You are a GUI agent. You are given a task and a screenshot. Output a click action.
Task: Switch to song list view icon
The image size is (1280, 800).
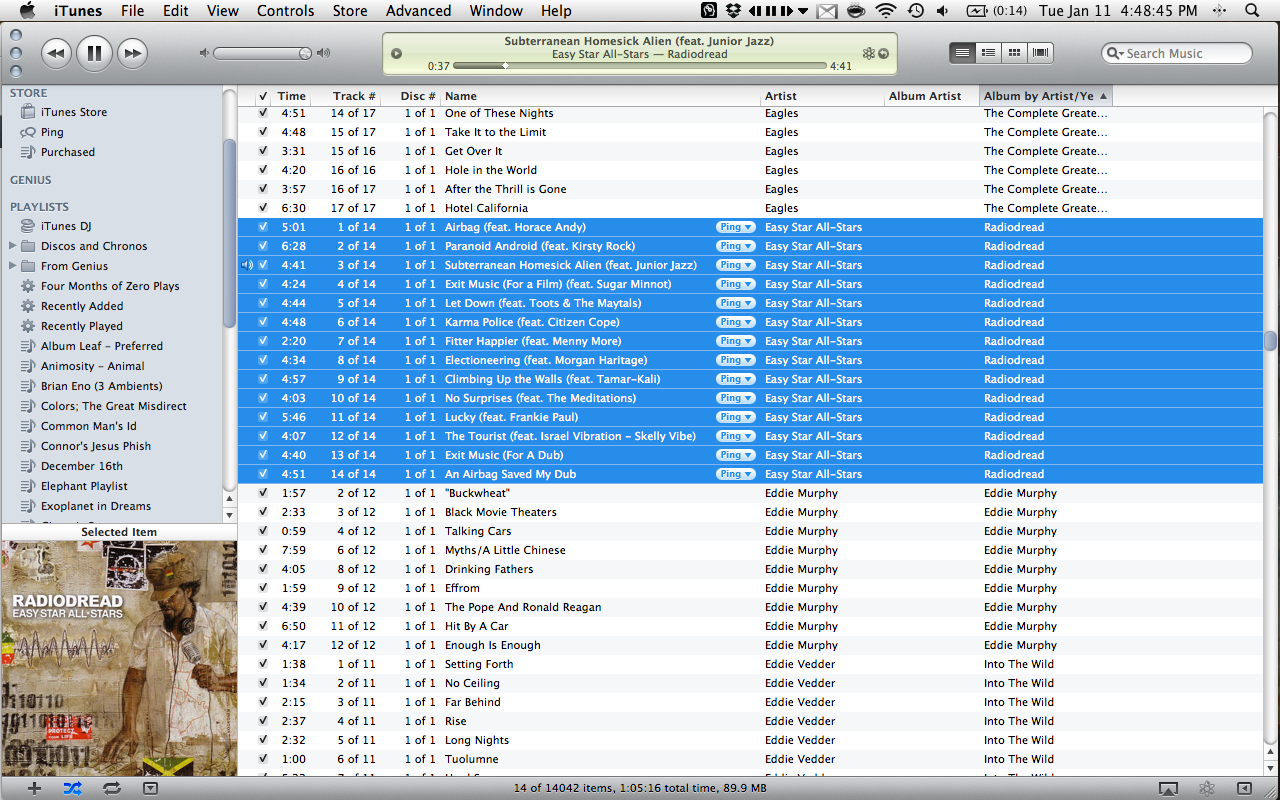(x=962, y=53)
